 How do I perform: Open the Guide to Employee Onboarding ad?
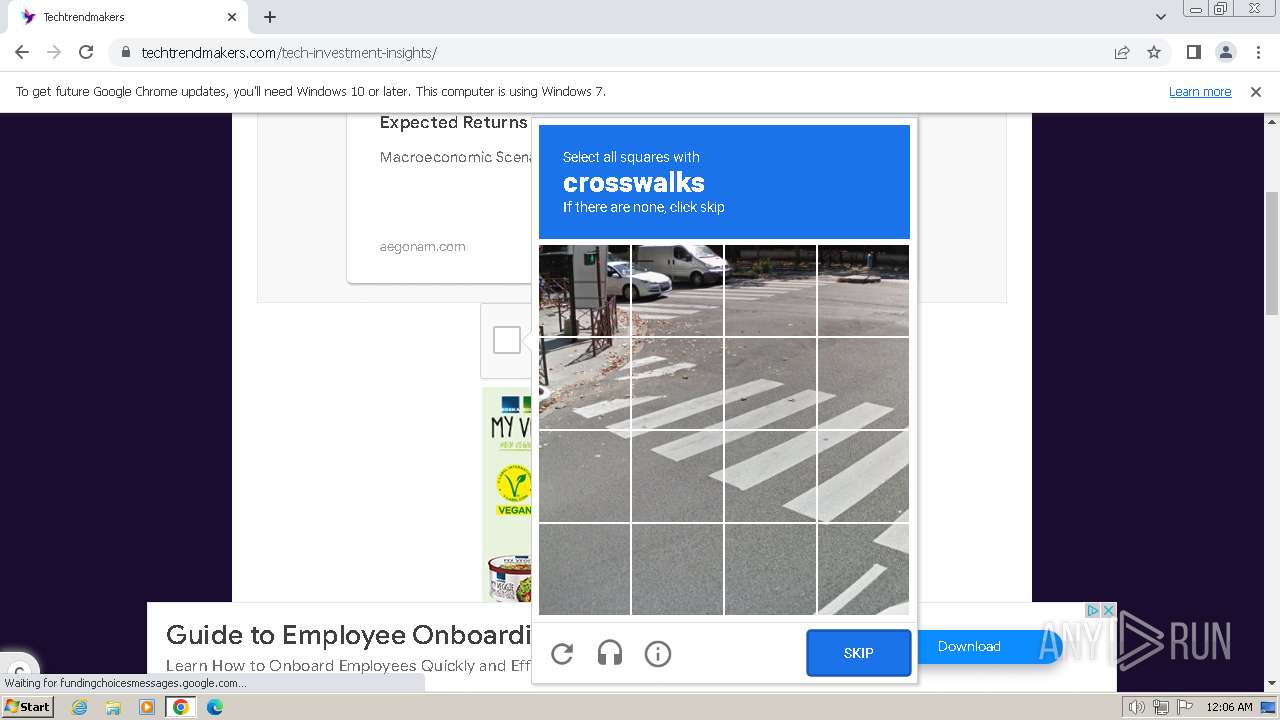[x=349, y=635]
